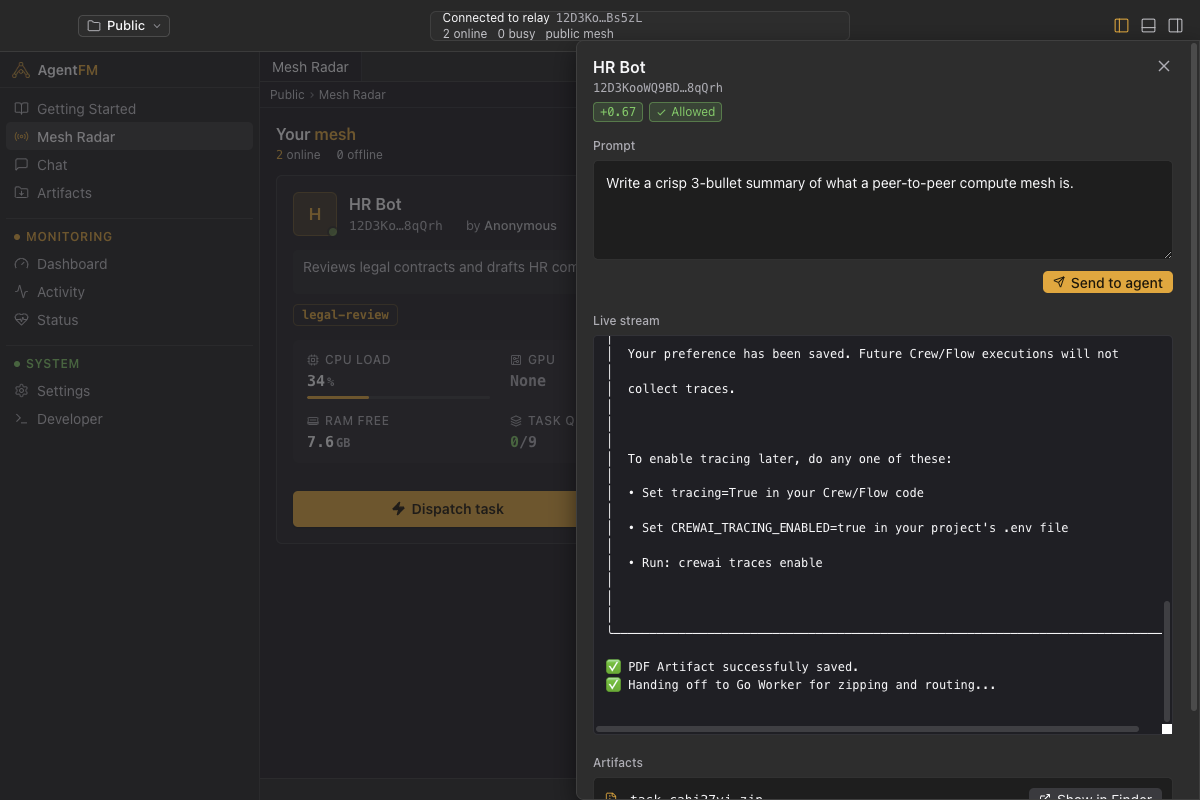Image resolution: width=1200 pixels, height=800 pixels.
Task: Click the CPU load progress bar
Action: 398,397
